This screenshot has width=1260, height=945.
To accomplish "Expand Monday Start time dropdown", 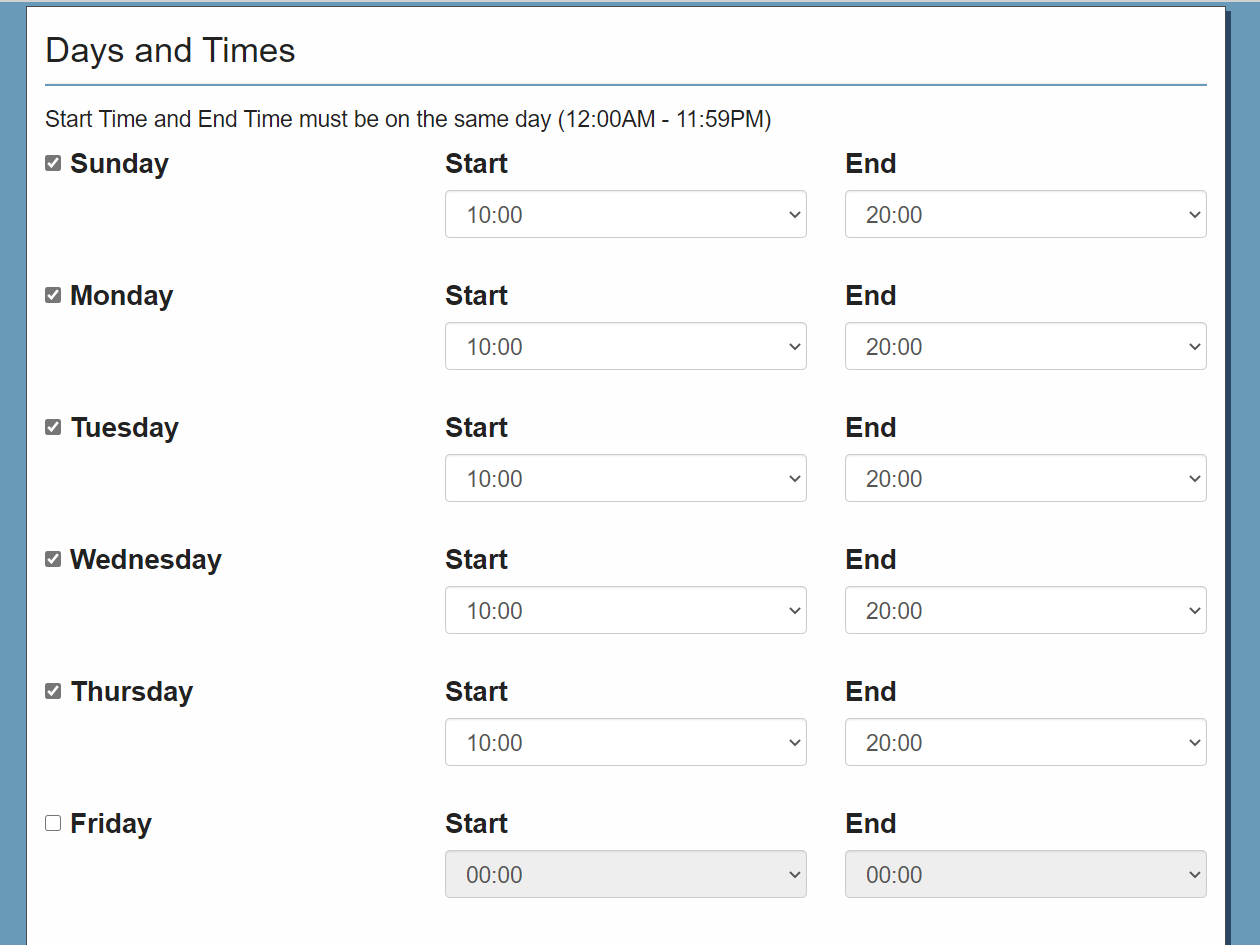I will click(625, 347).
